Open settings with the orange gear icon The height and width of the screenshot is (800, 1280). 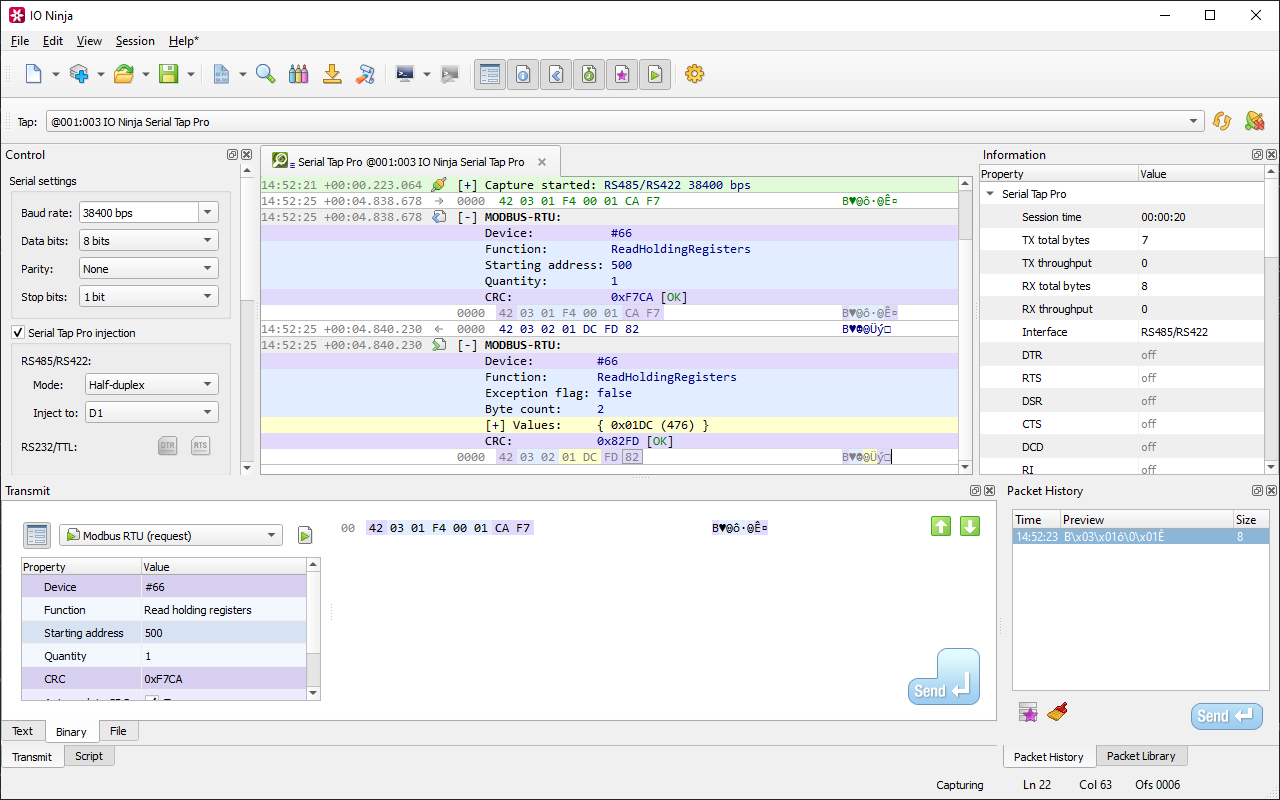(x=695, y=74)
